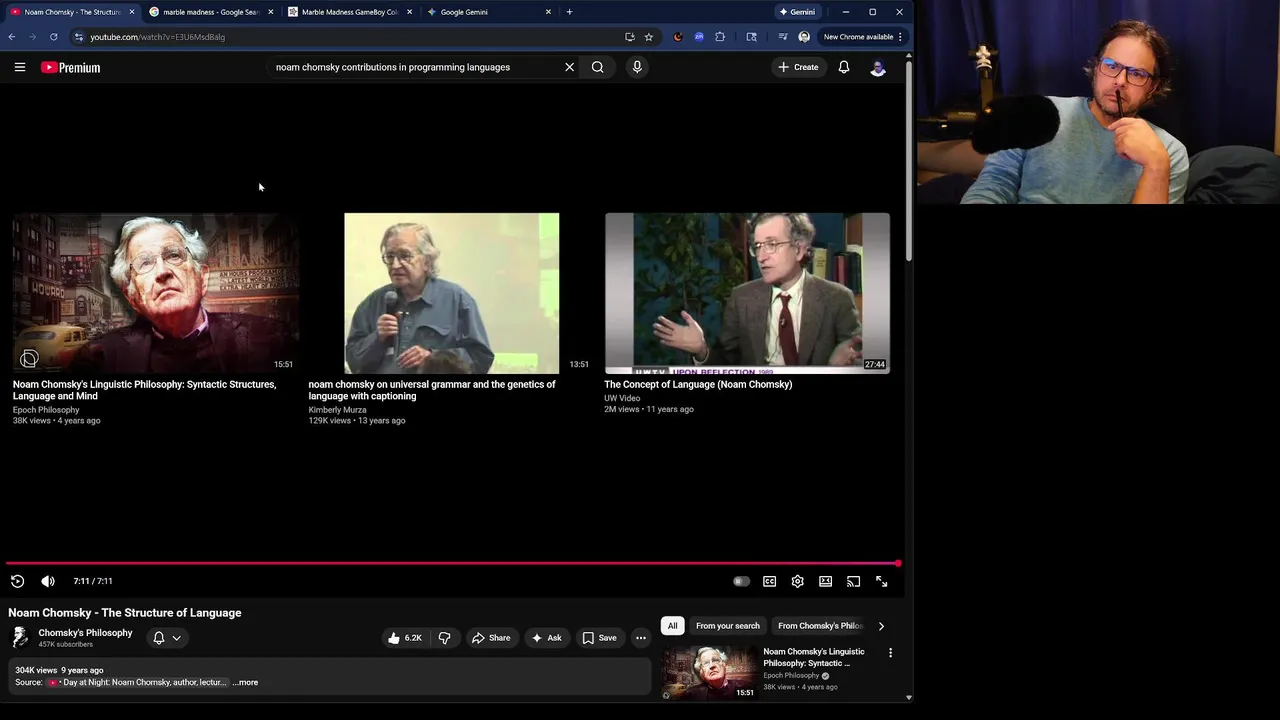The width and height of the screenshot is (1280, 720).
Task: Open the Chomsky's Philosophy channel name link
Action: [85, 633]
